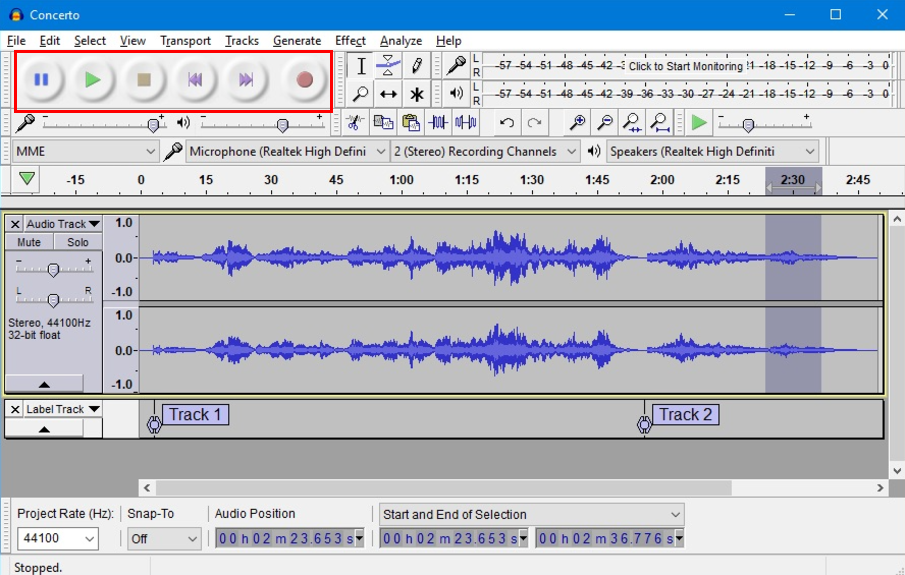The image size is (905, 575).
Task: Click the timeline green pinned-head triangle
Action: (x=27, y=179)
